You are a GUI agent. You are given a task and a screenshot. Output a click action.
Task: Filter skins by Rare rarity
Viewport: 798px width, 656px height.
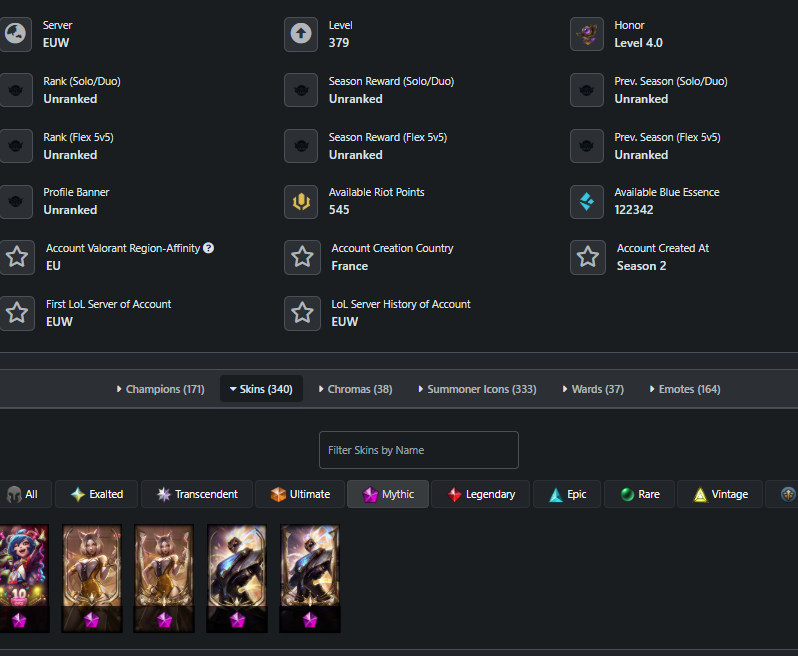(639, 494)
